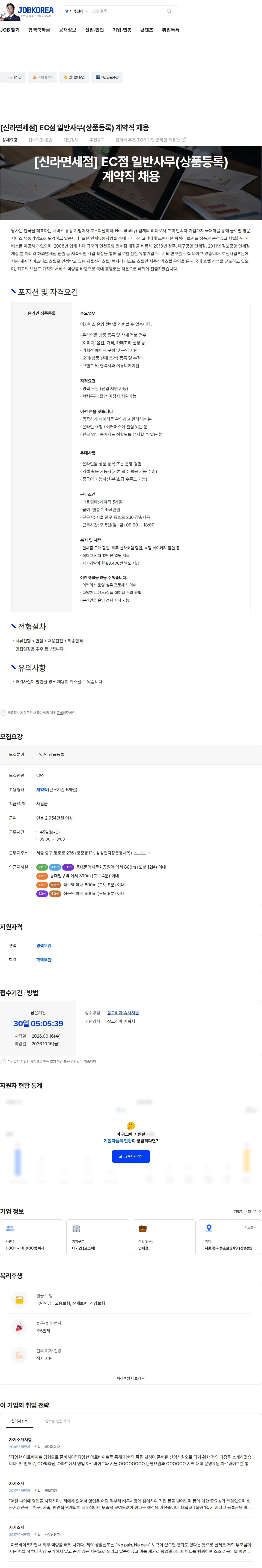
Task: Expand 복리후생 더보기
Action: [131, 1378]
